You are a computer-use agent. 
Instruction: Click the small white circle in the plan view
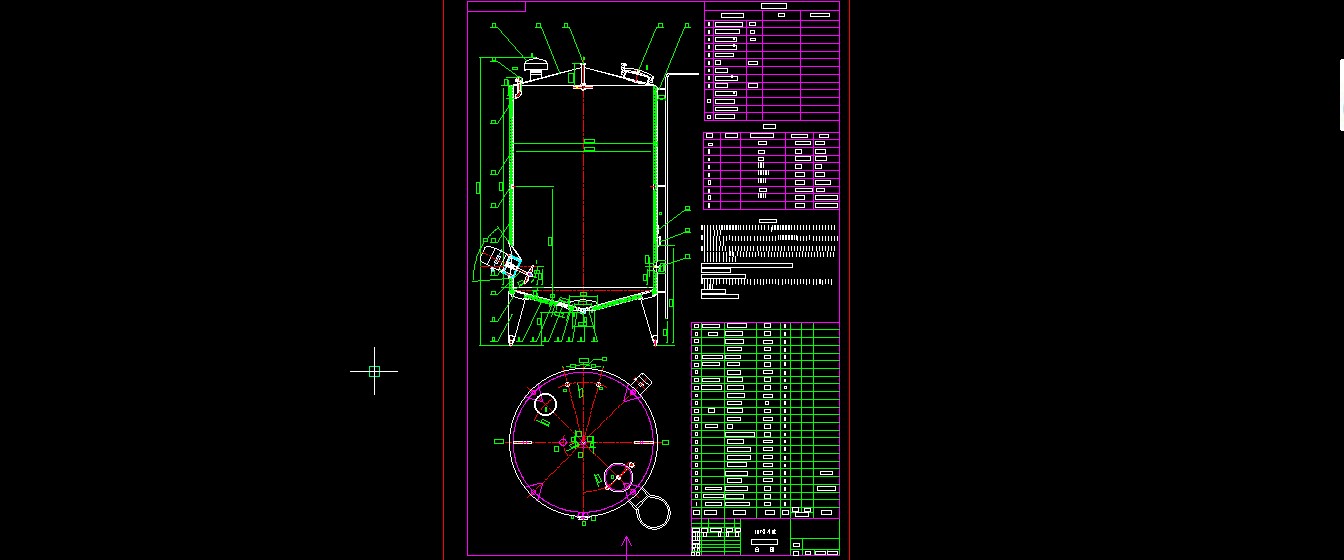pyautogui.click(x=545, y=404)
